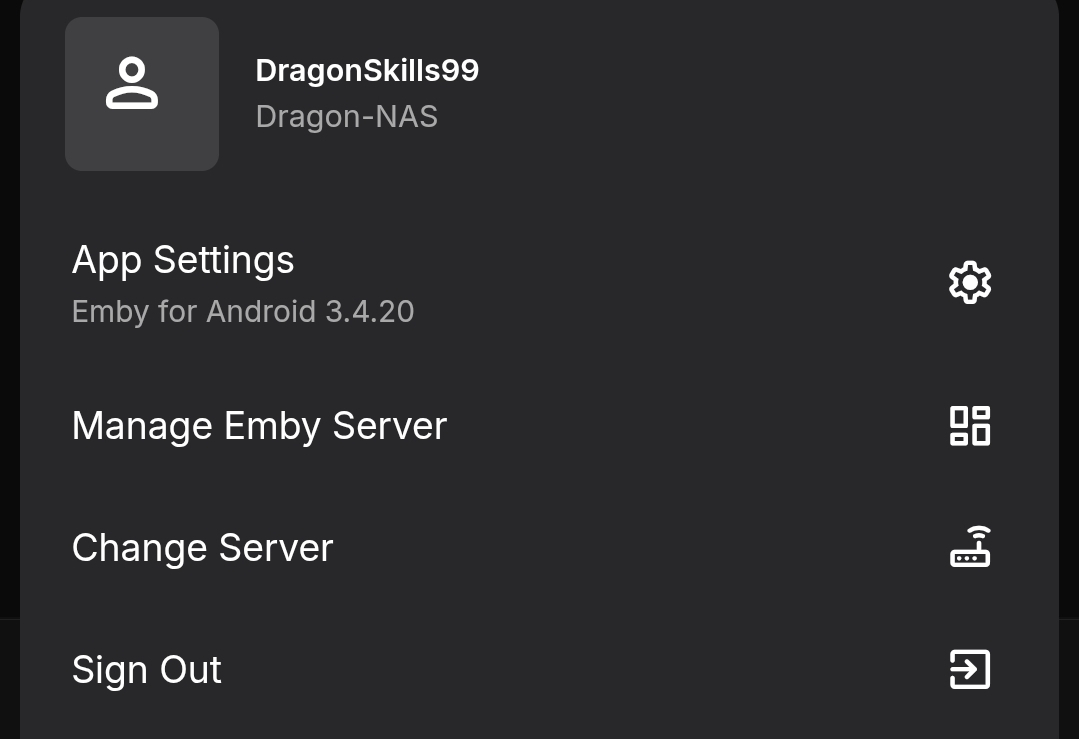Select the DragonSkills99 username
1079x739 pixels.
[367, 71]
